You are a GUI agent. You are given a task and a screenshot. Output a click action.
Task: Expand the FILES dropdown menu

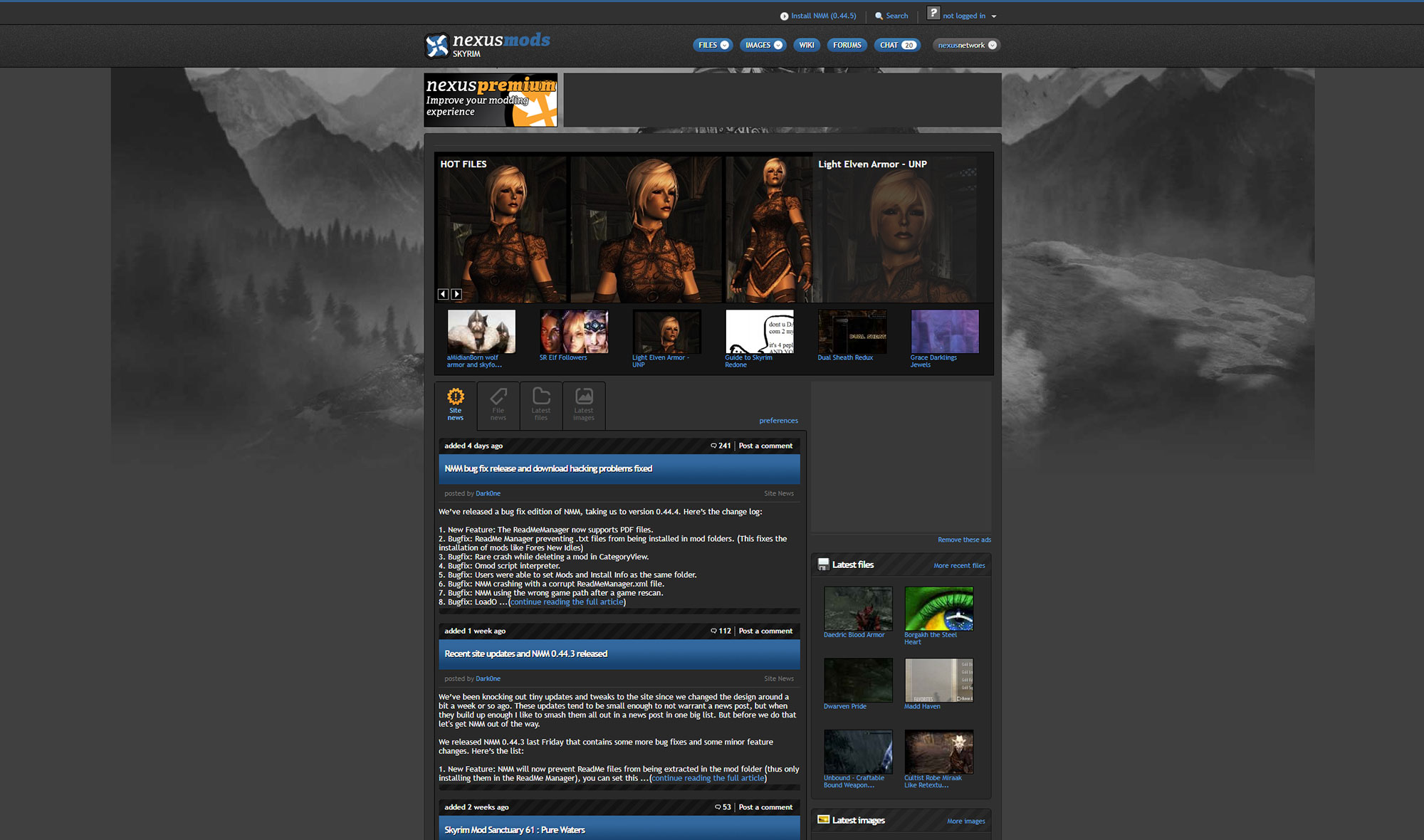click(x=724, y=45)
